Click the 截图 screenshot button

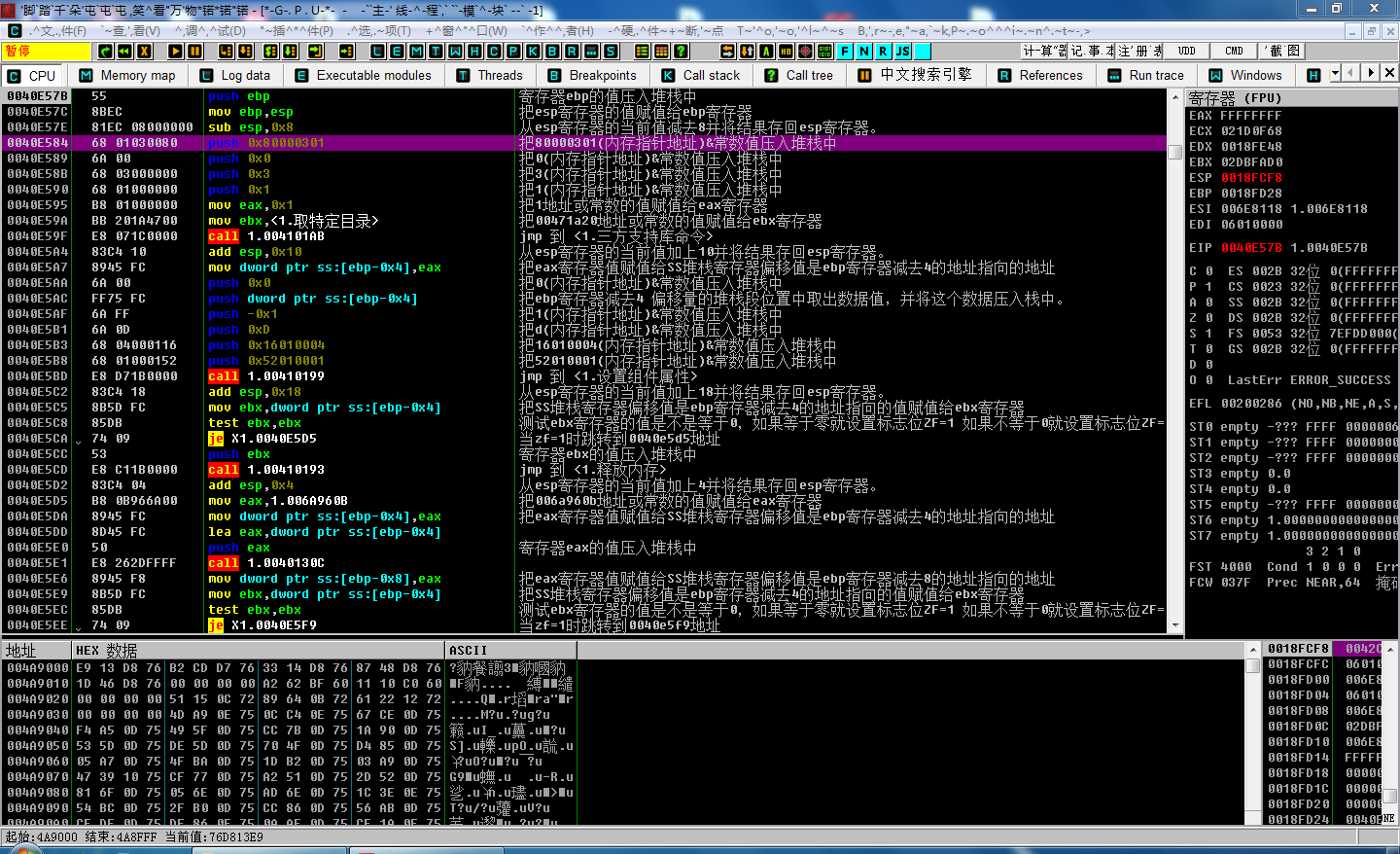click(x=1281, y=51)
